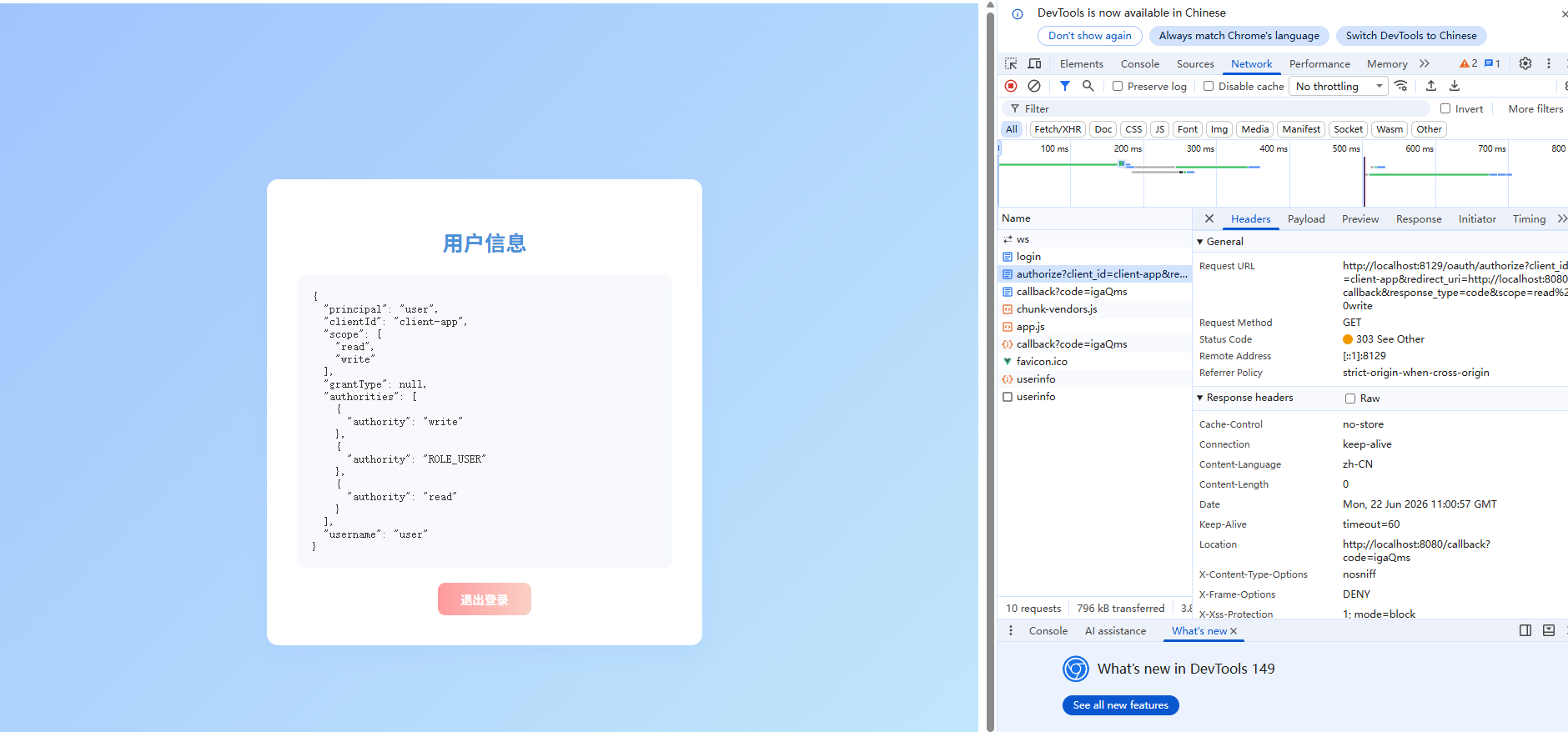Open network conditions wifi icon

pyautogui.click(x=1401, y=86)
